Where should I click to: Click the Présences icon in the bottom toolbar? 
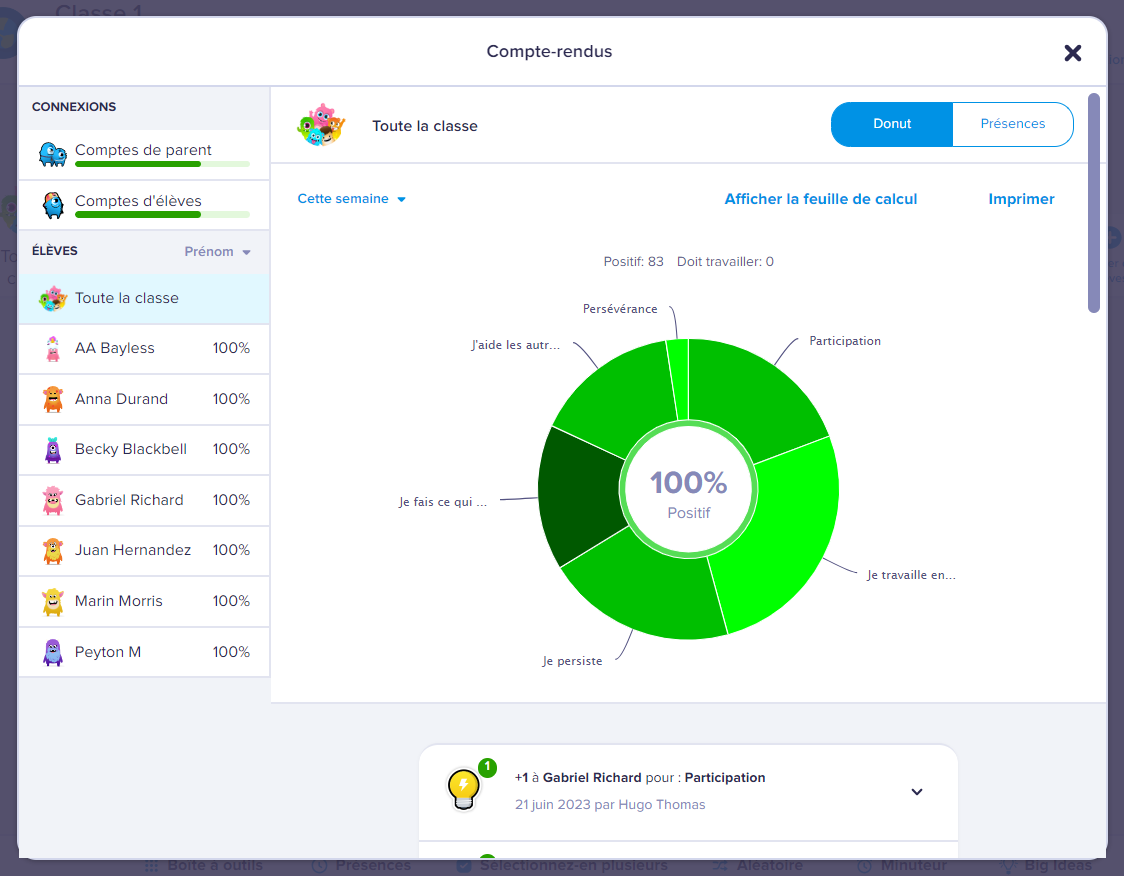[x=319, y=866]
